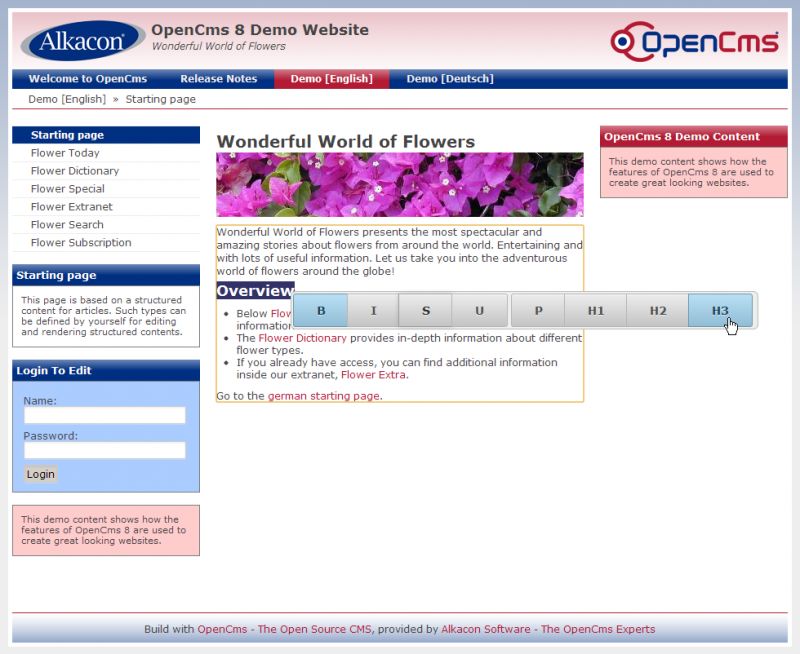Toggle strikethrough with S button
This screenshot has width=800, height=654.
click(426, 310)
